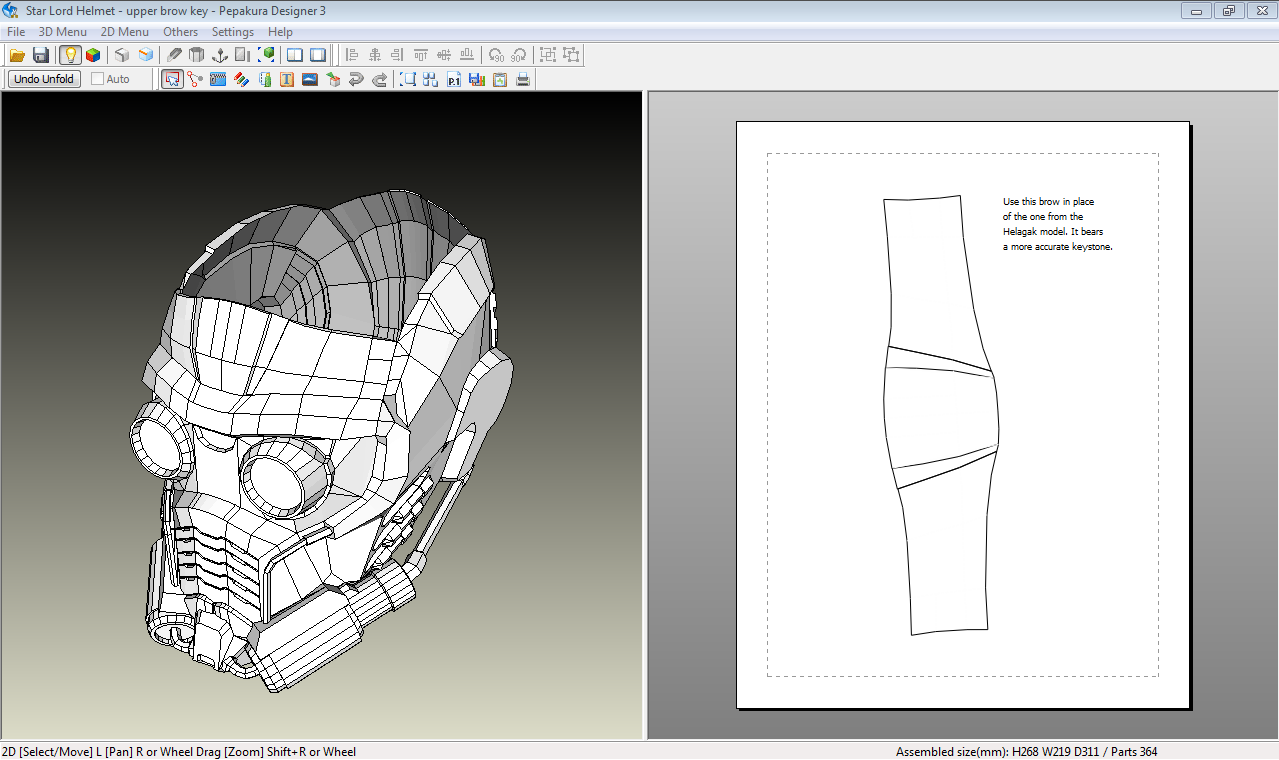The height and width of the screenshot is (760, 1279).
Task: Click the align horizontal center icon
Action: tap(375, 55)
